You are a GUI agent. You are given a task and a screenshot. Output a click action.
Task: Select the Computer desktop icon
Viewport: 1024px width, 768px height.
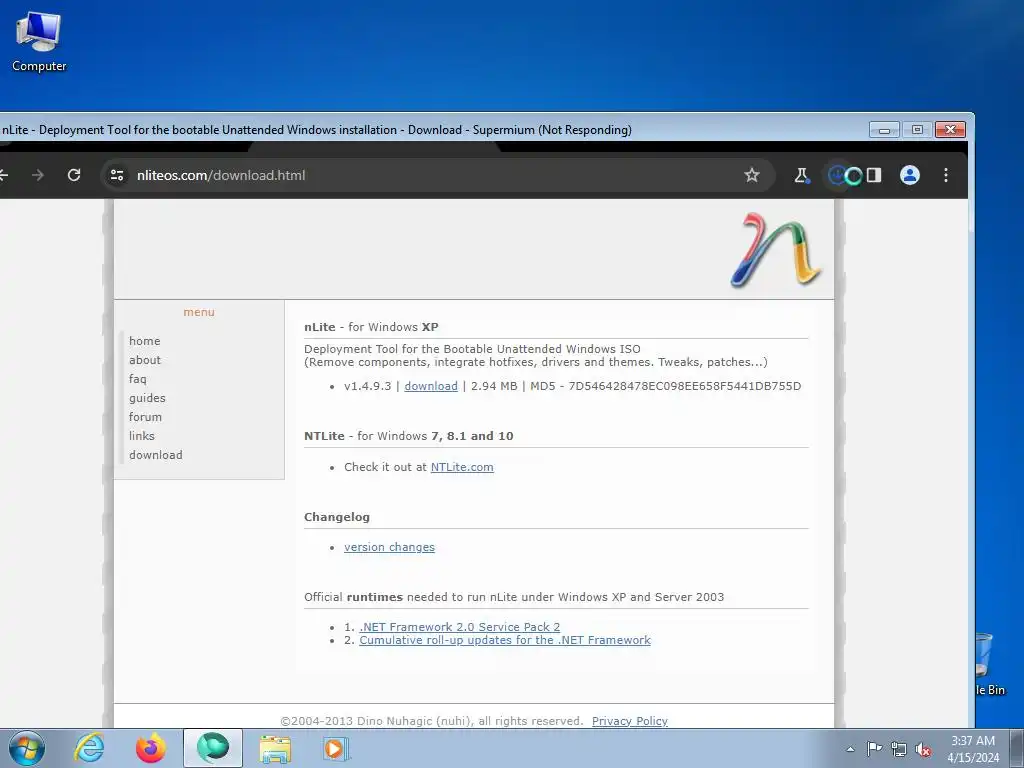pos(39,41)
